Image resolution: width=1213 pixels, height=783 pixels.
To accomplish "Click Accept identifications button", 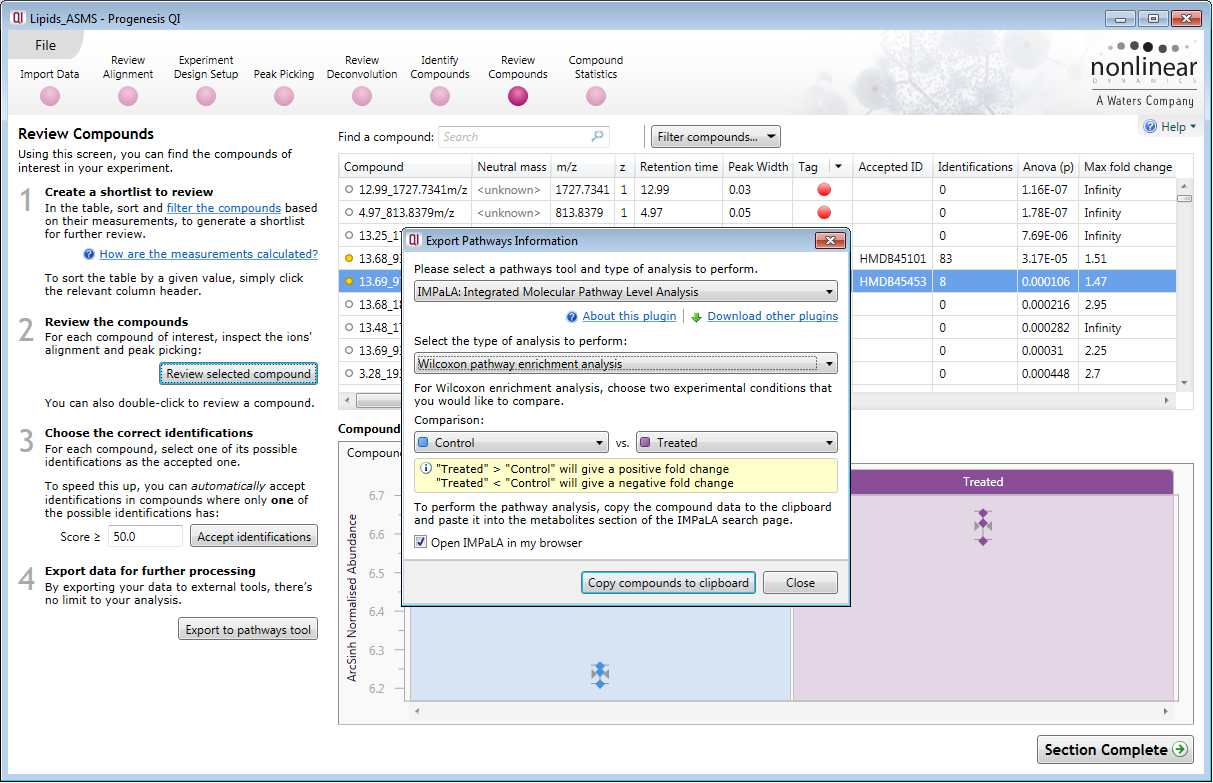I will (254, 537).
